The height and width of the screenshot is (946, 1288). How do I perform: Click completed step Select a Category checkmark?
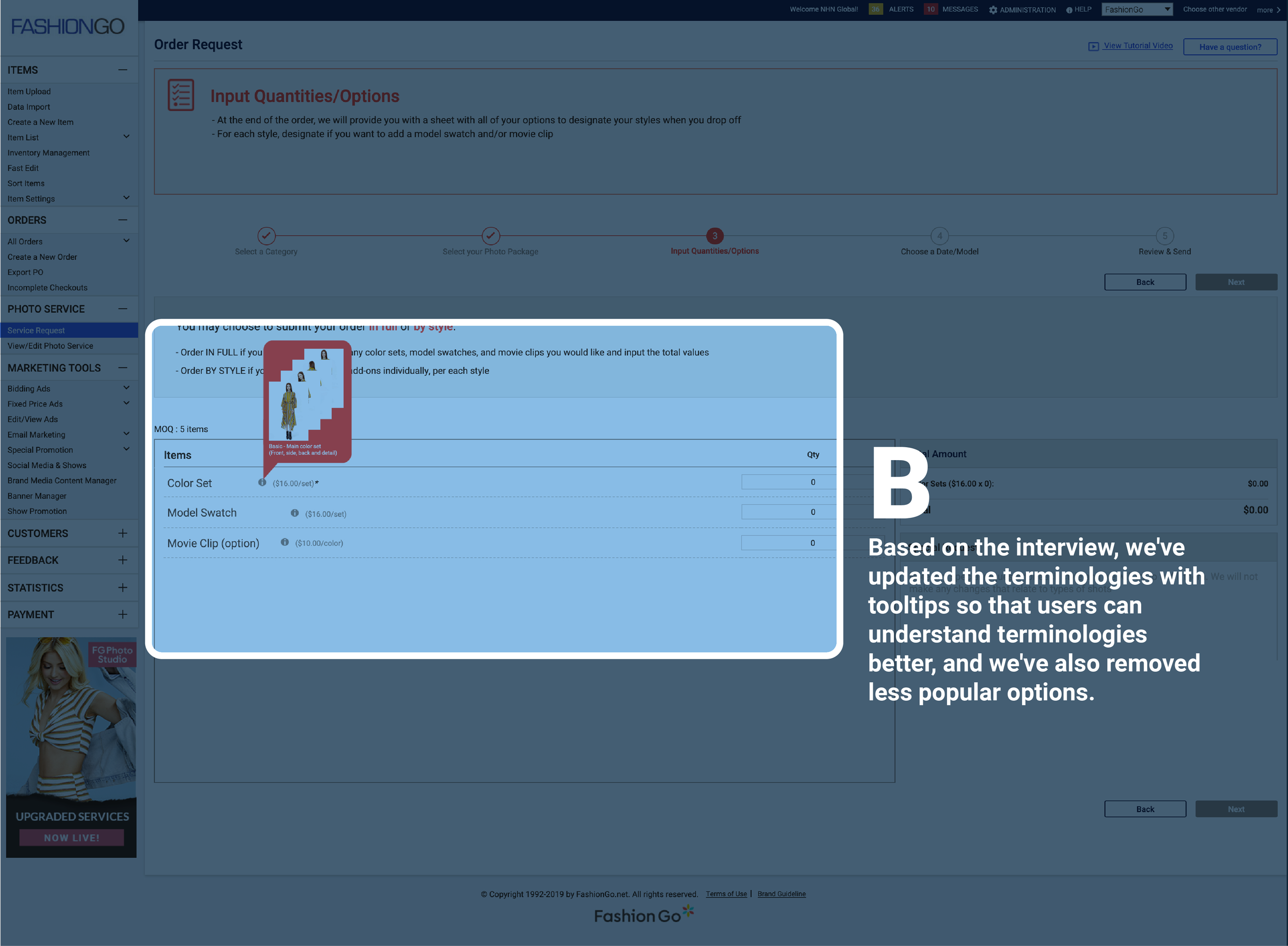click(266, 235)
